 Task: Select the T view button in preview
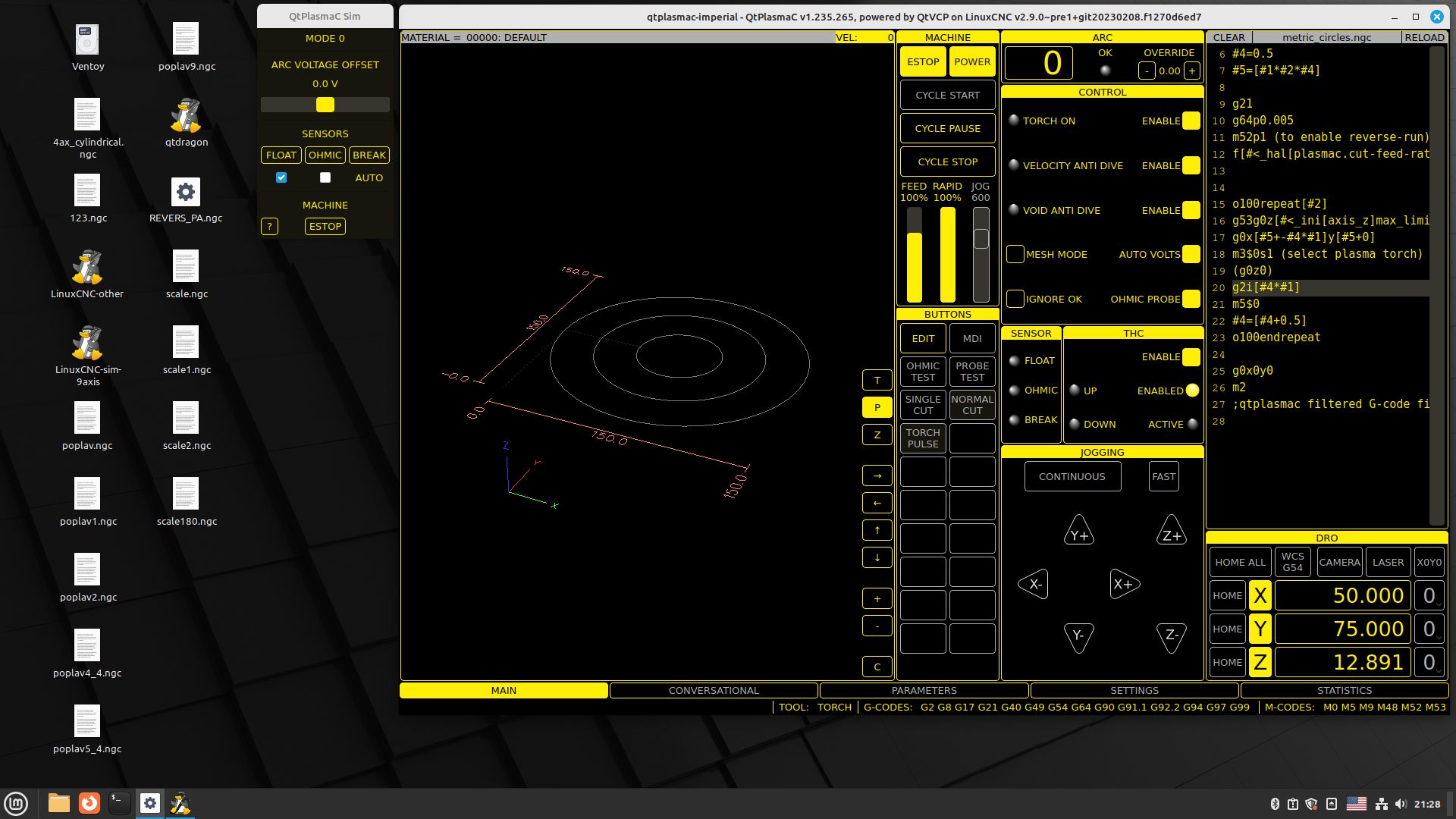click(877, 380)
